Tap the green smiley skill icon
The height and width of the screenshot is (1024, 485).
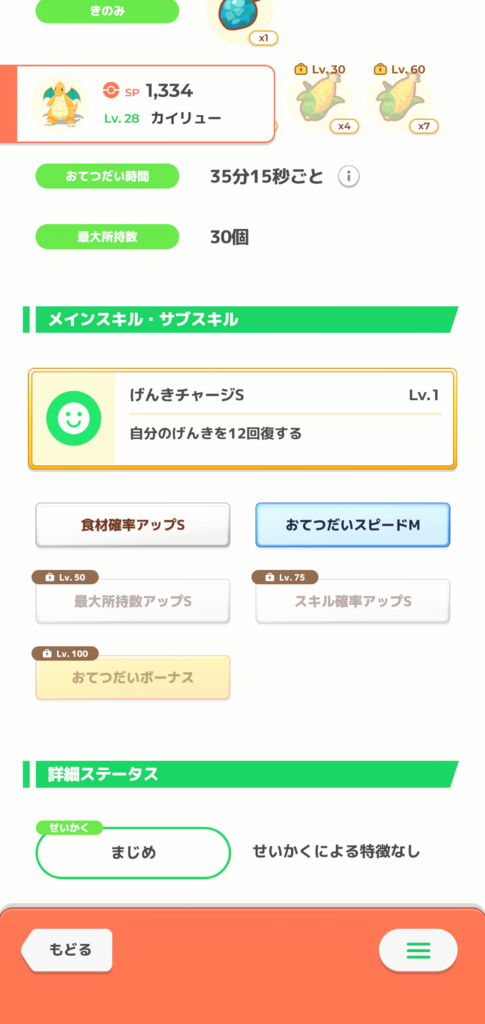(74, 419)
